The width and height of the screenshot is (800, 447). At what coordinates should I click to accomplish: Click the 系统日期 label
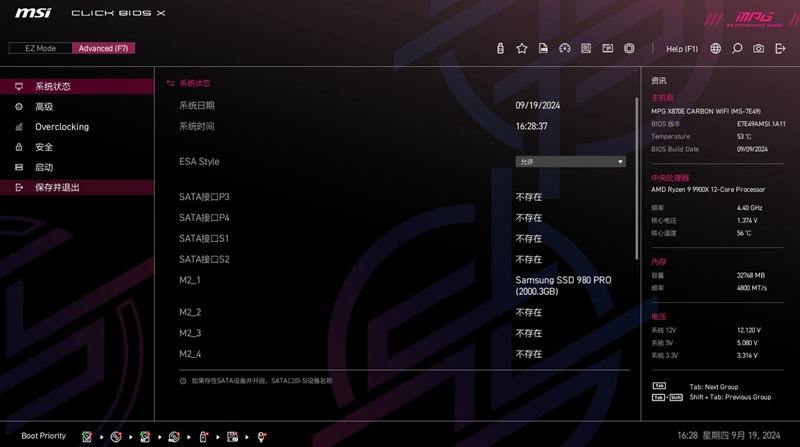point(196,106)
